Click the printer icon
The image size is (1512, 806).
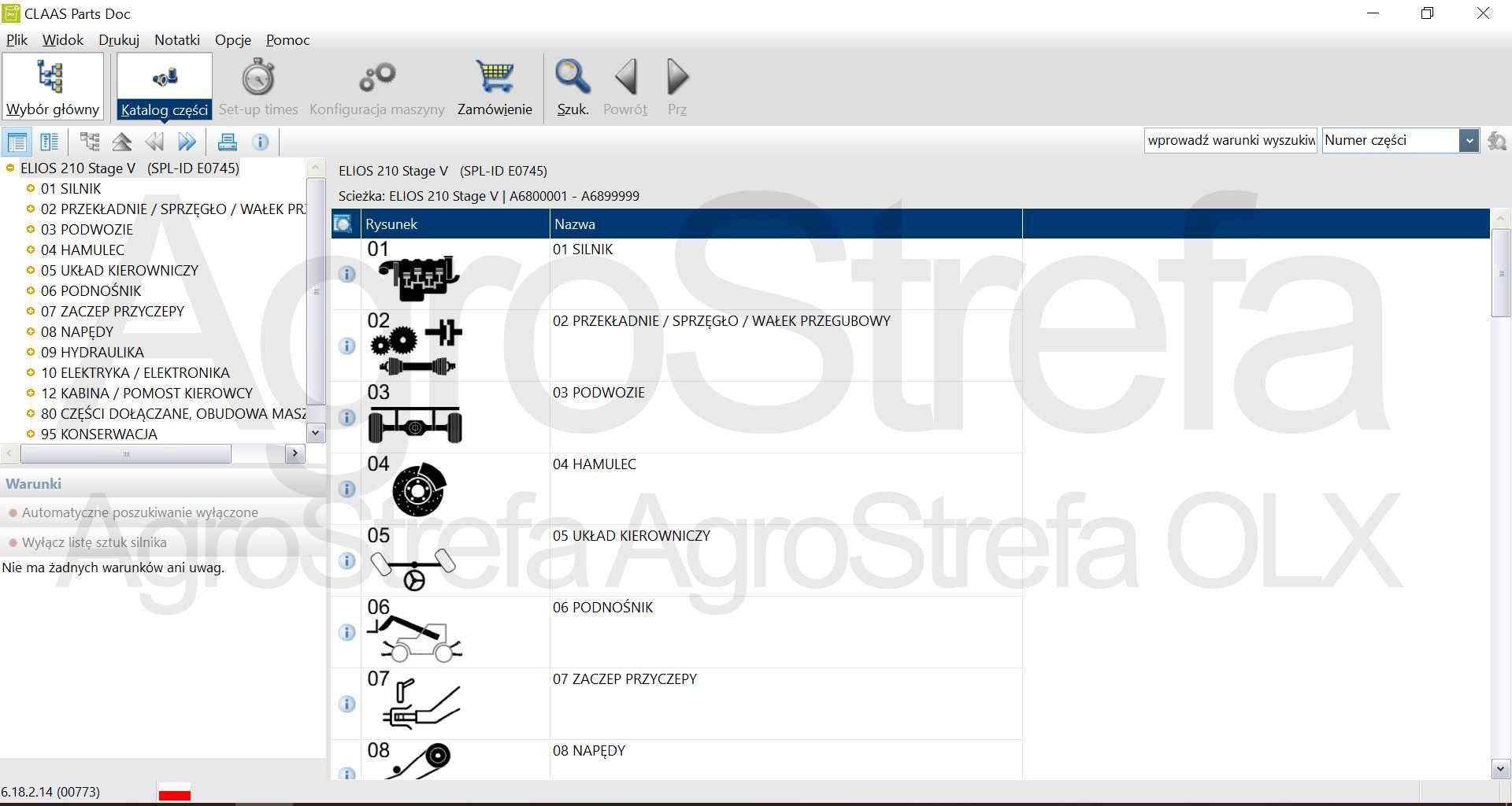pos(228,142)
